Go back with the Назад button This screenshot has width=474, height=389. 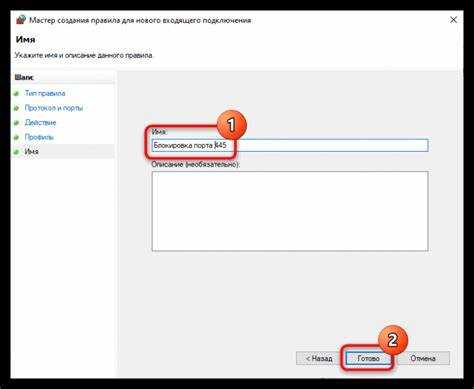click(x=319, y=358)
